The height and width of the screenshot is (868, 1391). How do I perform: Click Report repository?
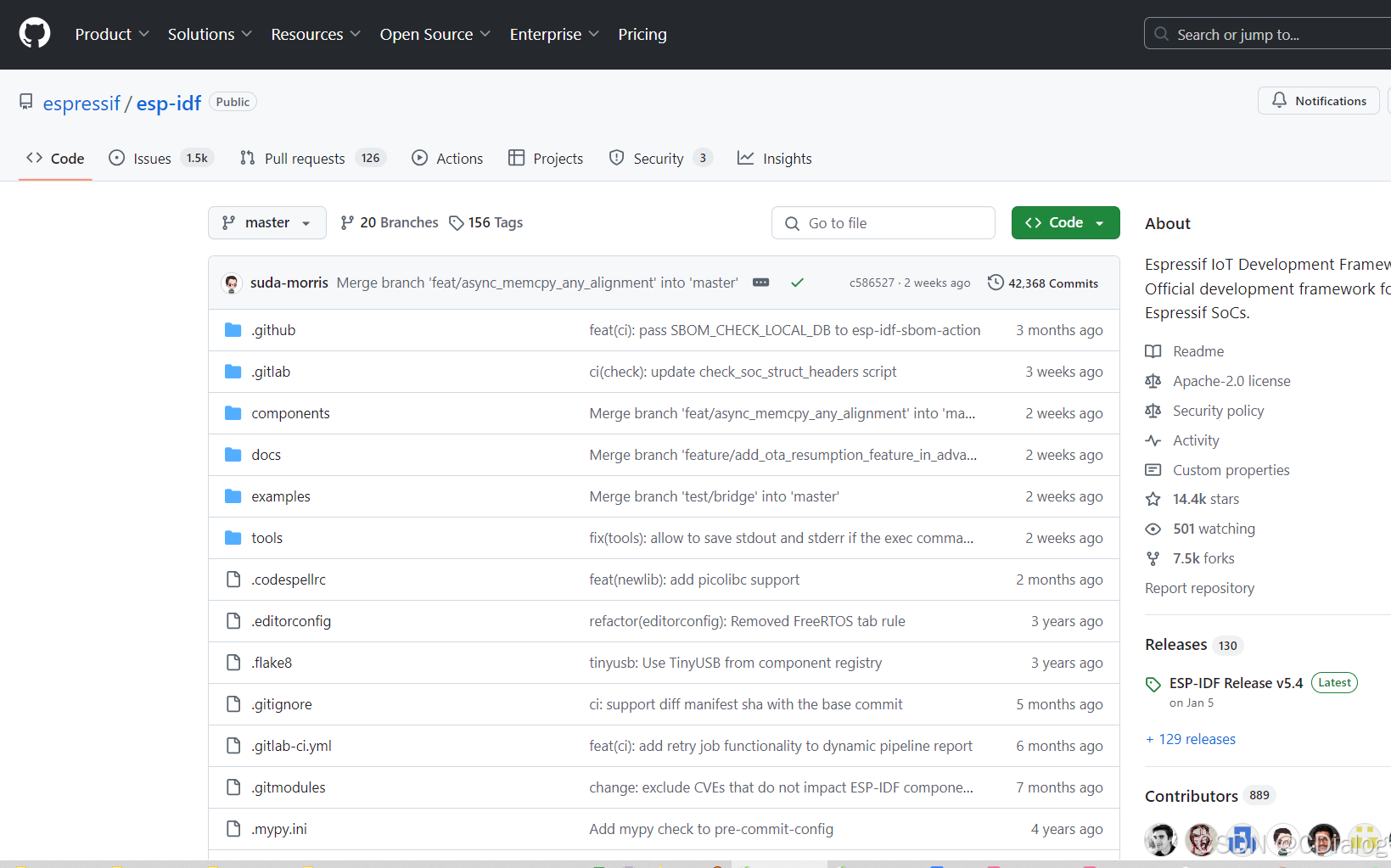[1199, 588]
